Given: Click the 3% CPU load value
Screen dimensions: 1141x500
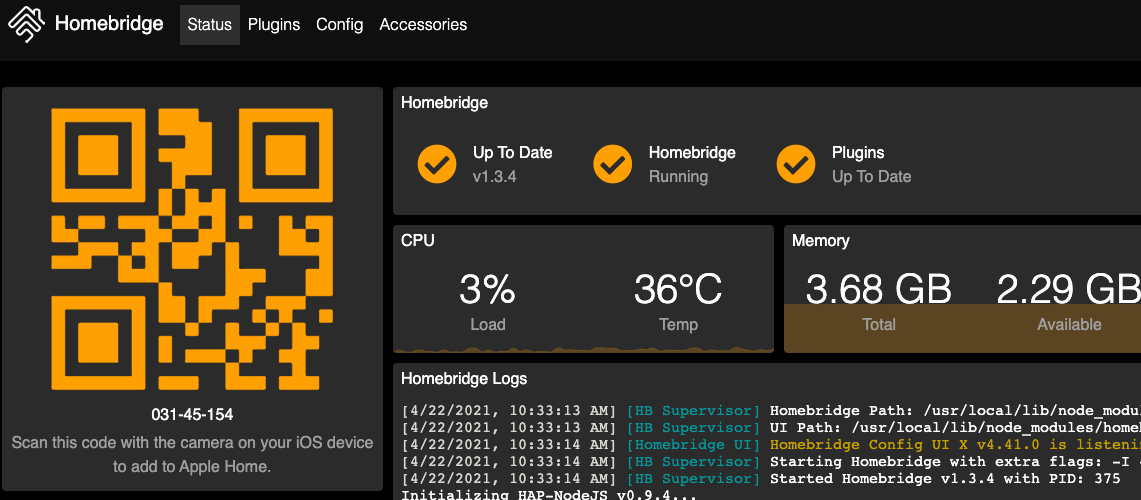Looking at the screenshot, I should 487,290.
